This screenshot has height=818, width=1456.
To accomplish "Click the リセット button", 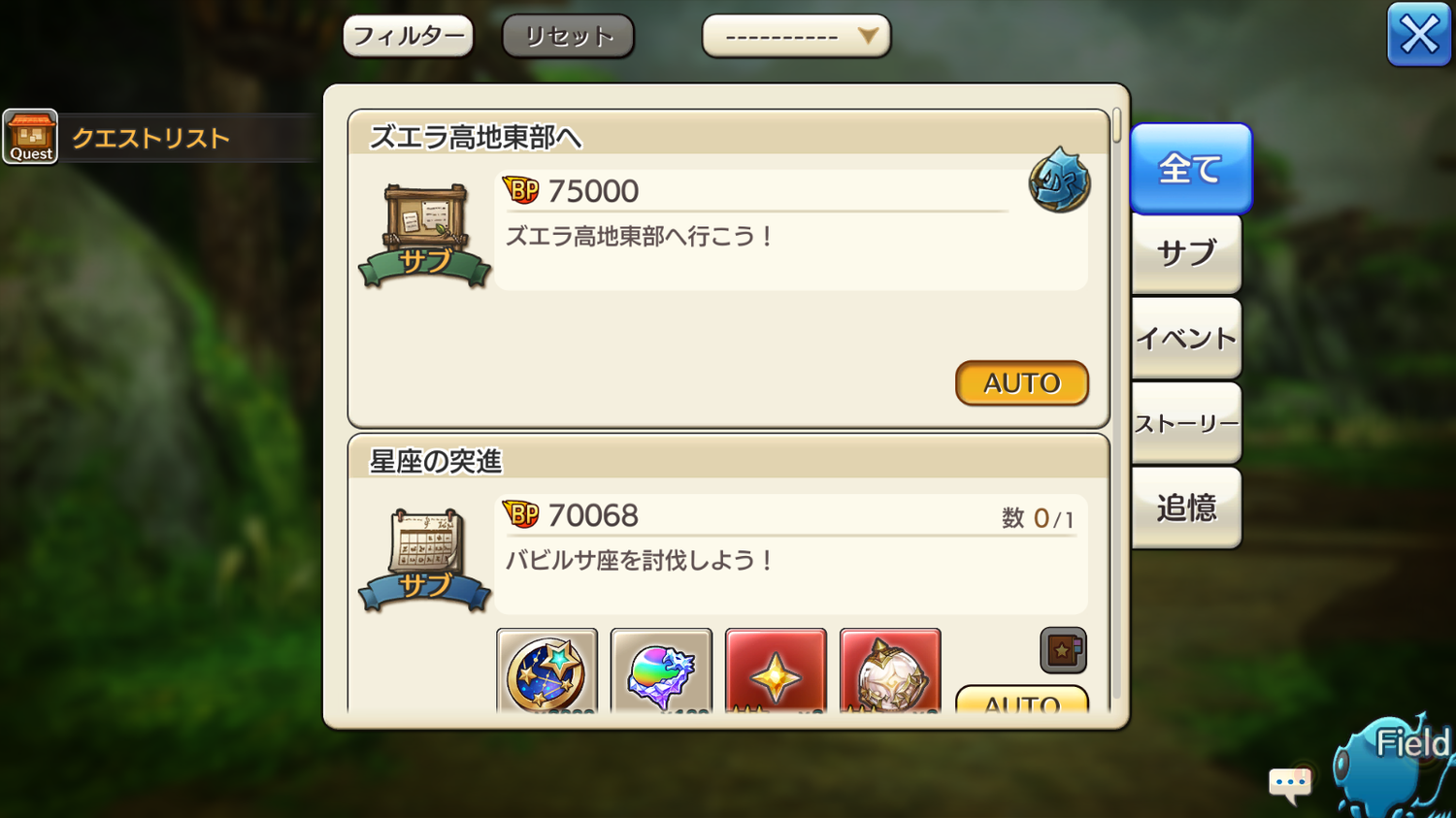I will coord(568,36).
